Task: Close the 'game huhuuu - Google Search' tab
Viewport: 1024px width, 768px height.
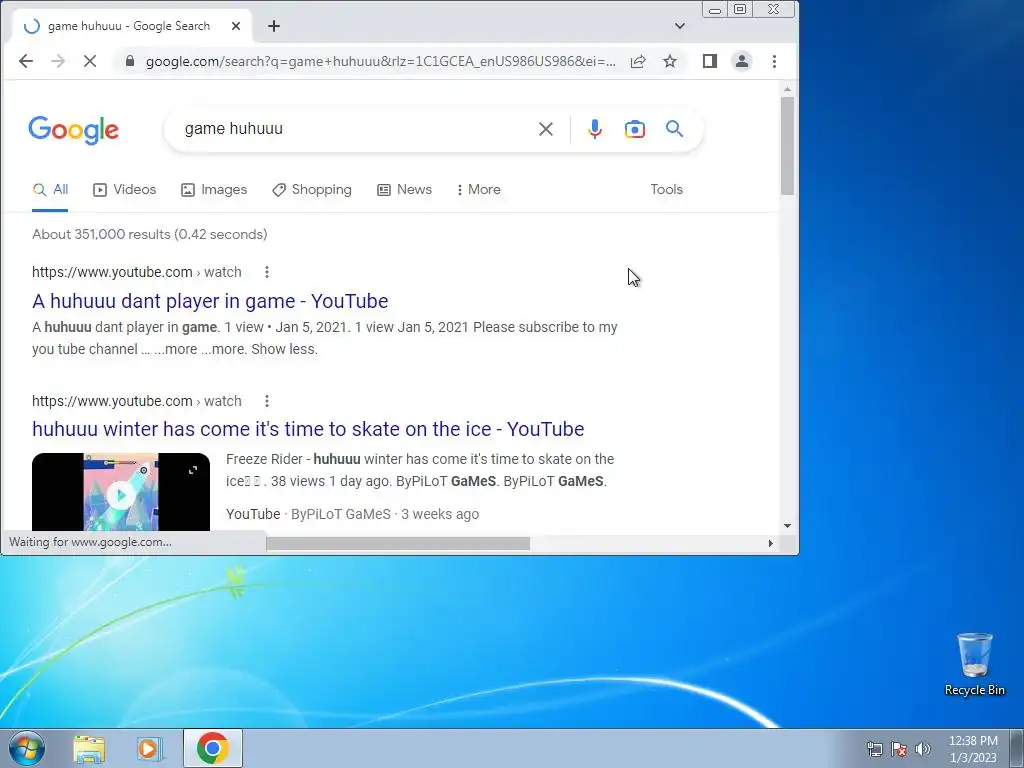Action: (236, 26)
